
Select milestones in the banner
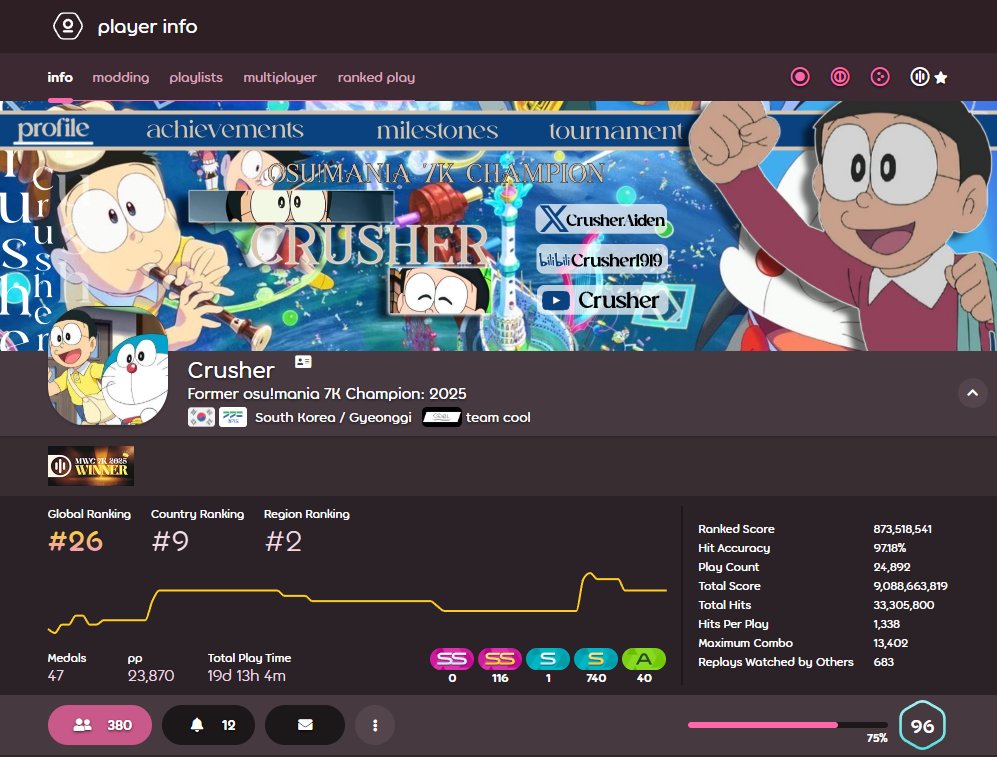[x=437, y=130]
